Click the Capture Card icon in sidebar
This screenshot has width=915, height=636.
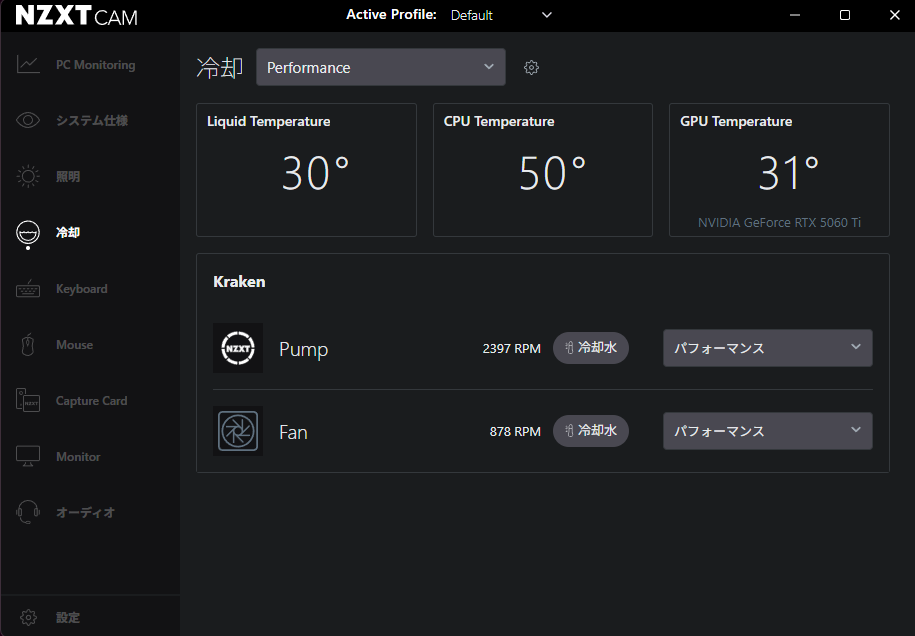point(28,400)
